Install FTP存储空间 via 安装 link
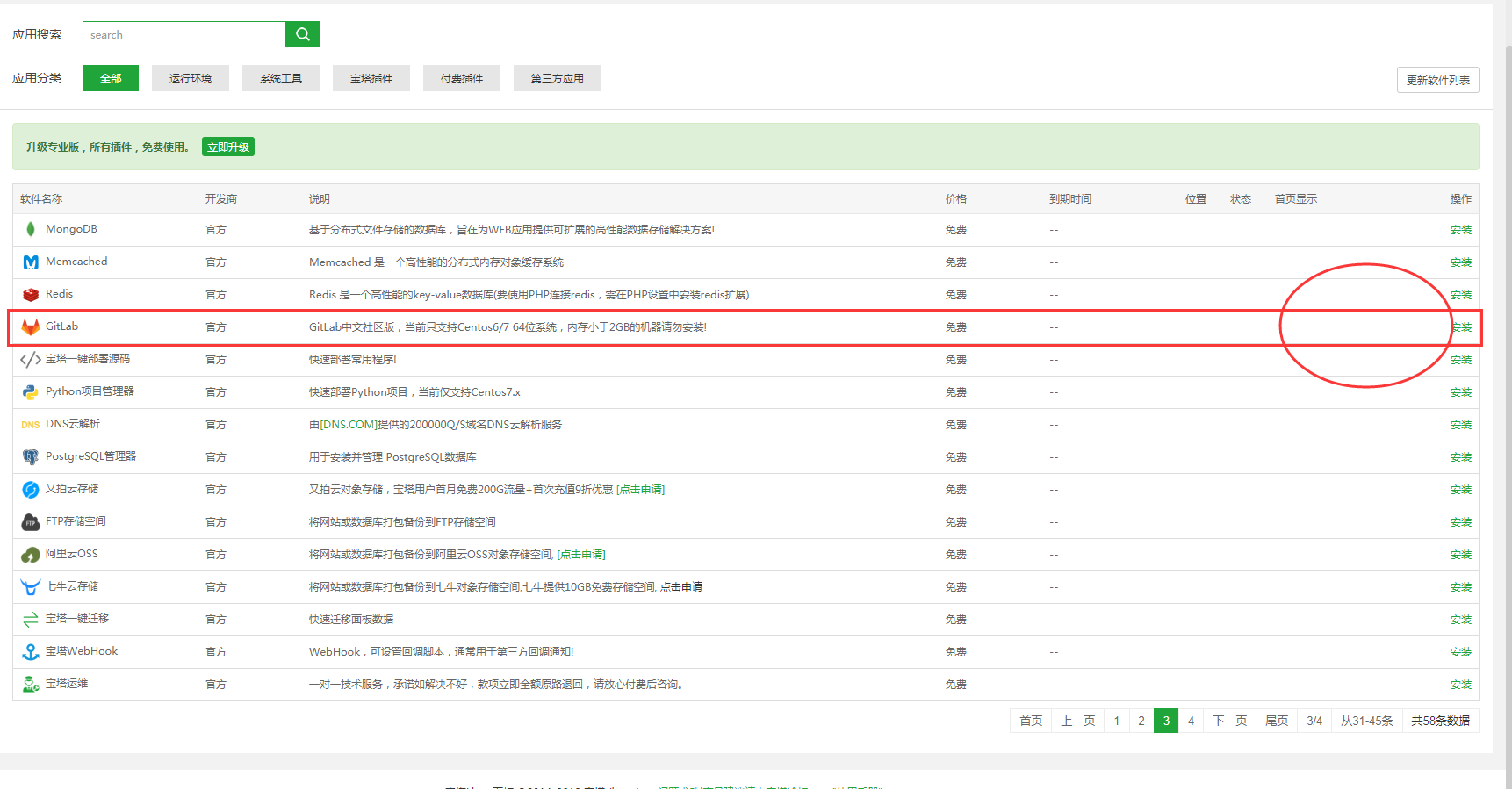 (x=1461, y=522)
